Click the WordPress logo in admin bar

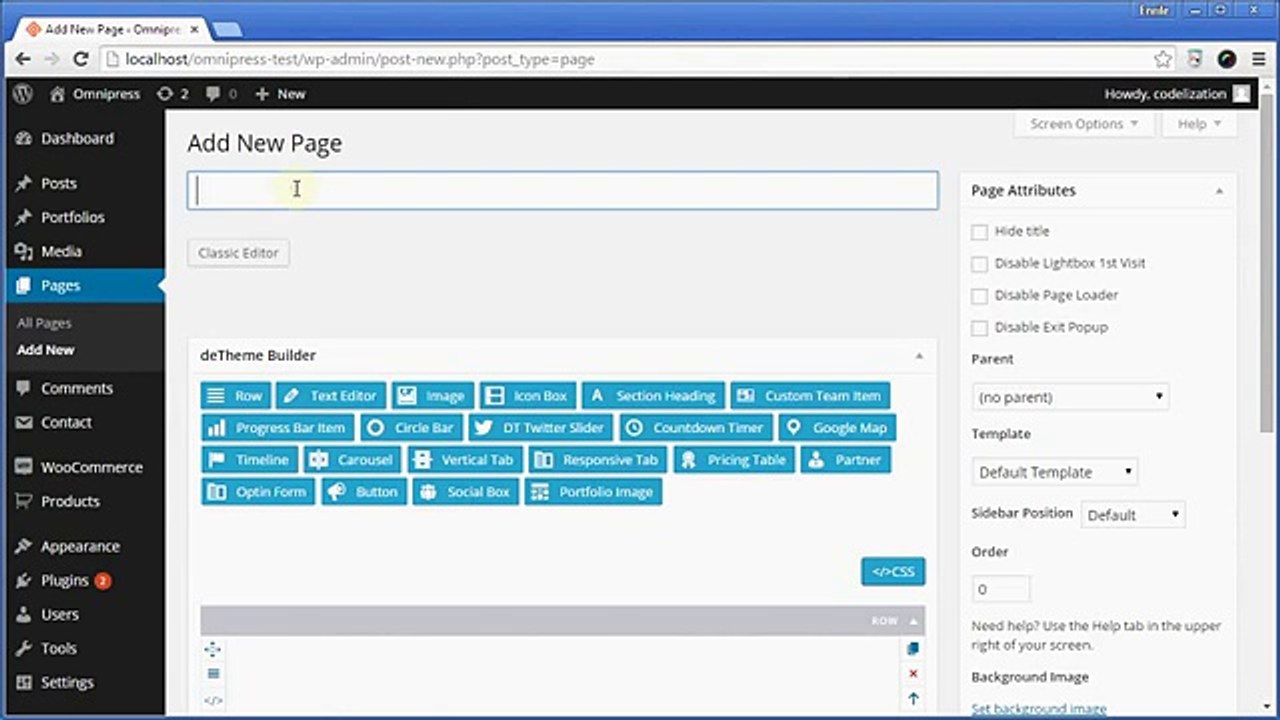(23, 94)
